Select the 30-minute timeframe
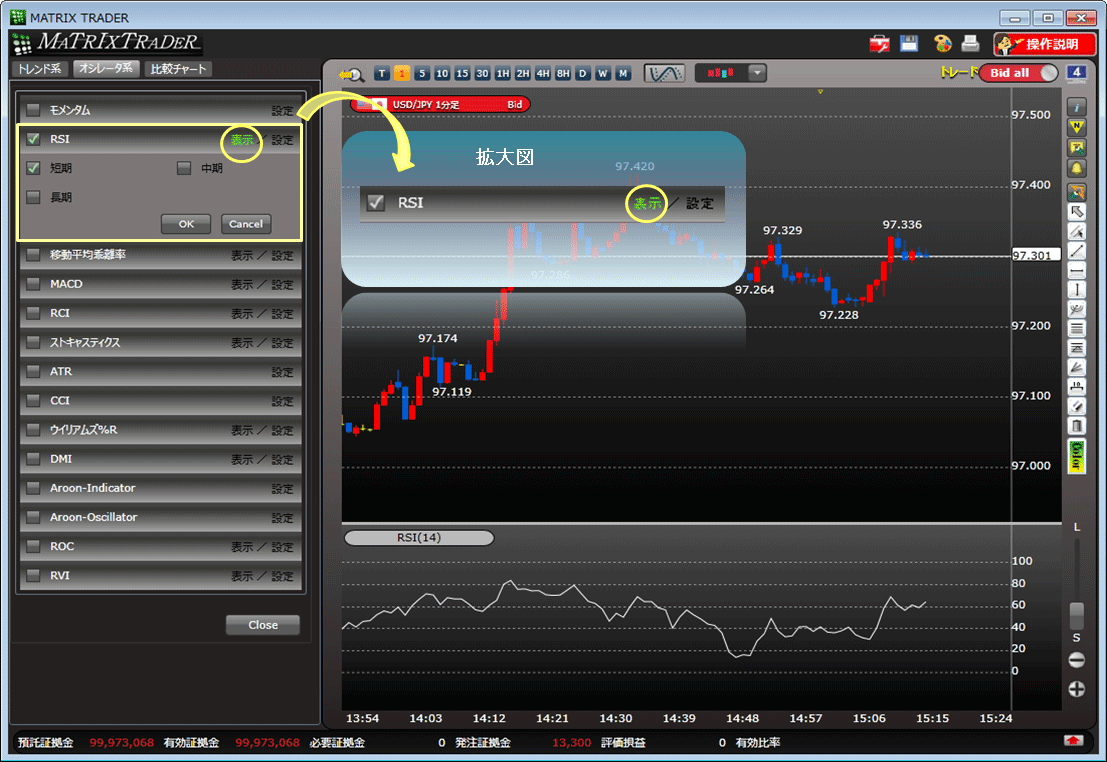This screenshot has height=762, width=1107. (x=482, y=73)
